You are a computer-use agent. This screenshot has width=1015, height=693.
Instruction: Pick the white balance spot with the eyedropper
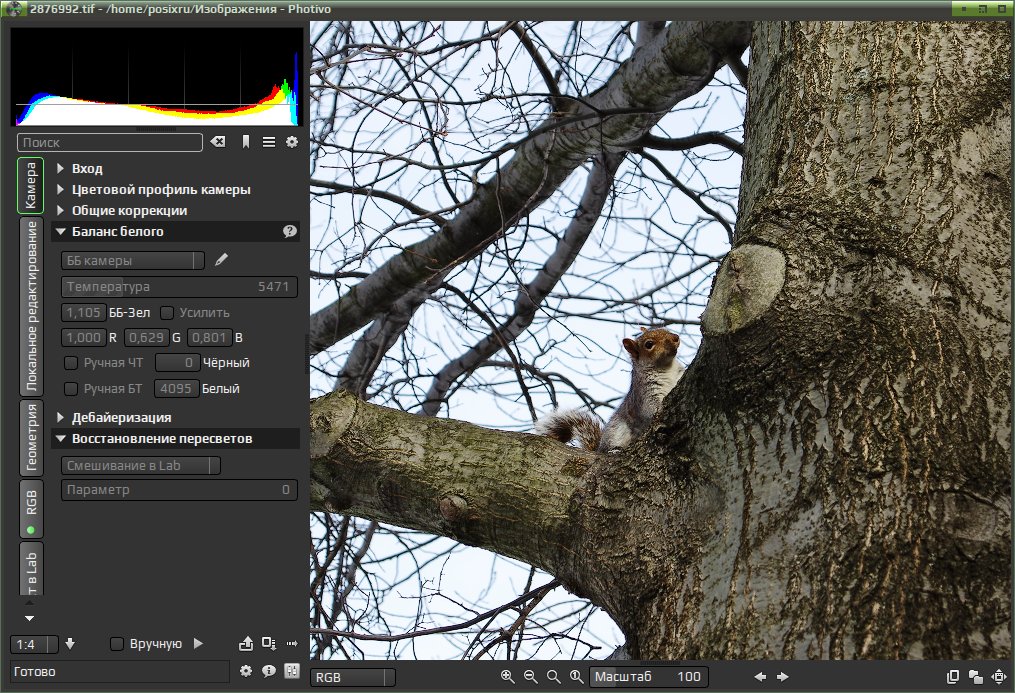[x=221, y=260]
